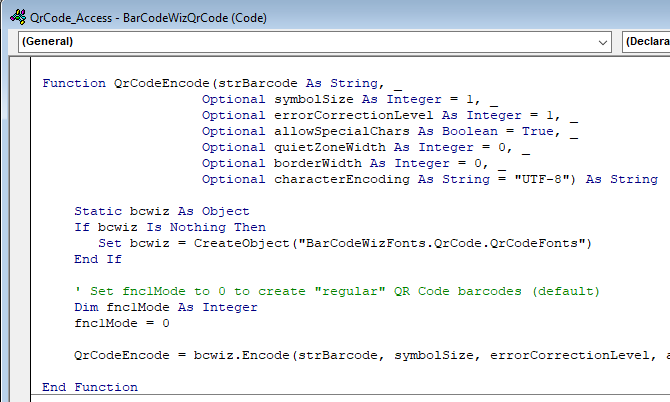Click the Dim fnc1Mode As Integer line

(x=165, y=307)
